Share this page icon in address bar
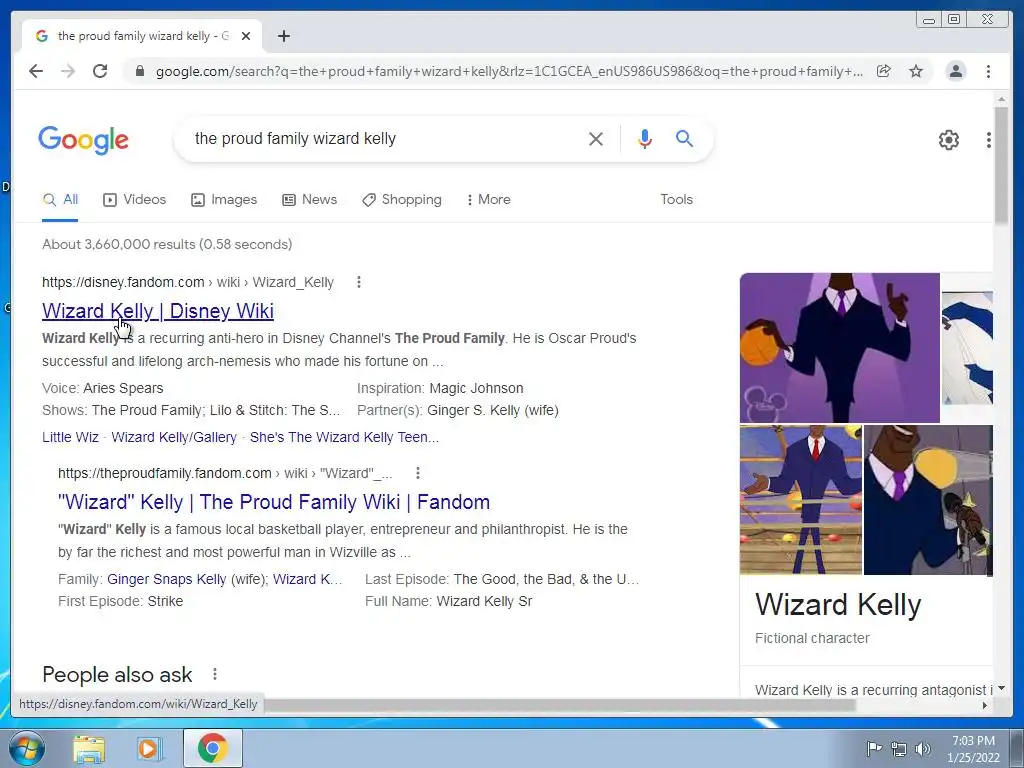The width and height of the screenshot is (1024, 768). (x=884, y=71)
